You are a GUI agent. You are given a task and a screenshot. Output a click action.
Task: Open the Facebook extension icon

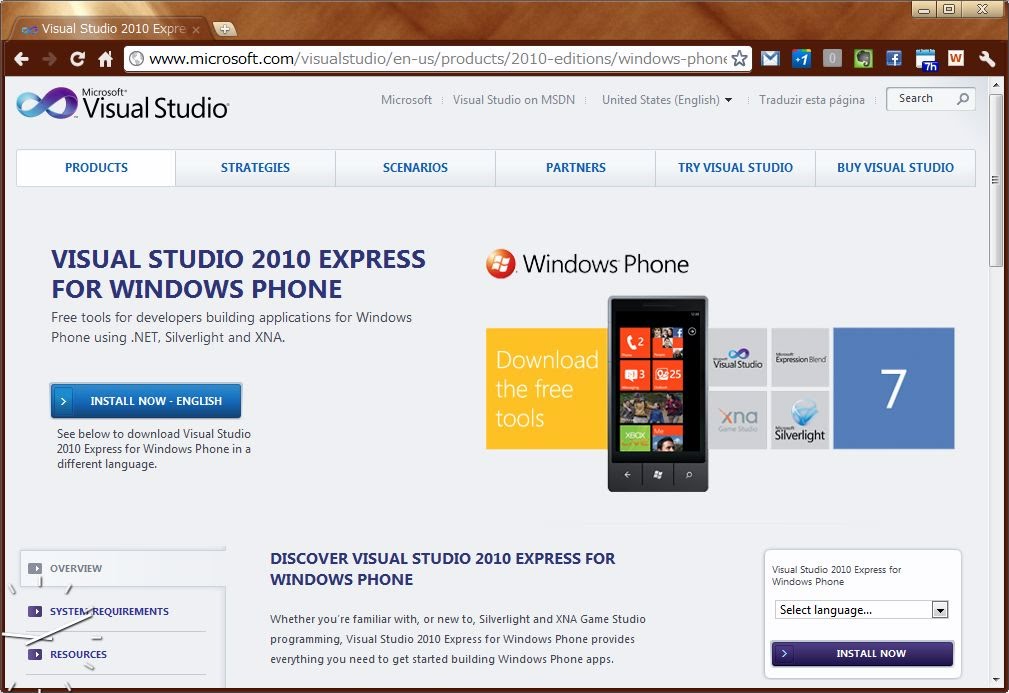(x=894, y=59)
